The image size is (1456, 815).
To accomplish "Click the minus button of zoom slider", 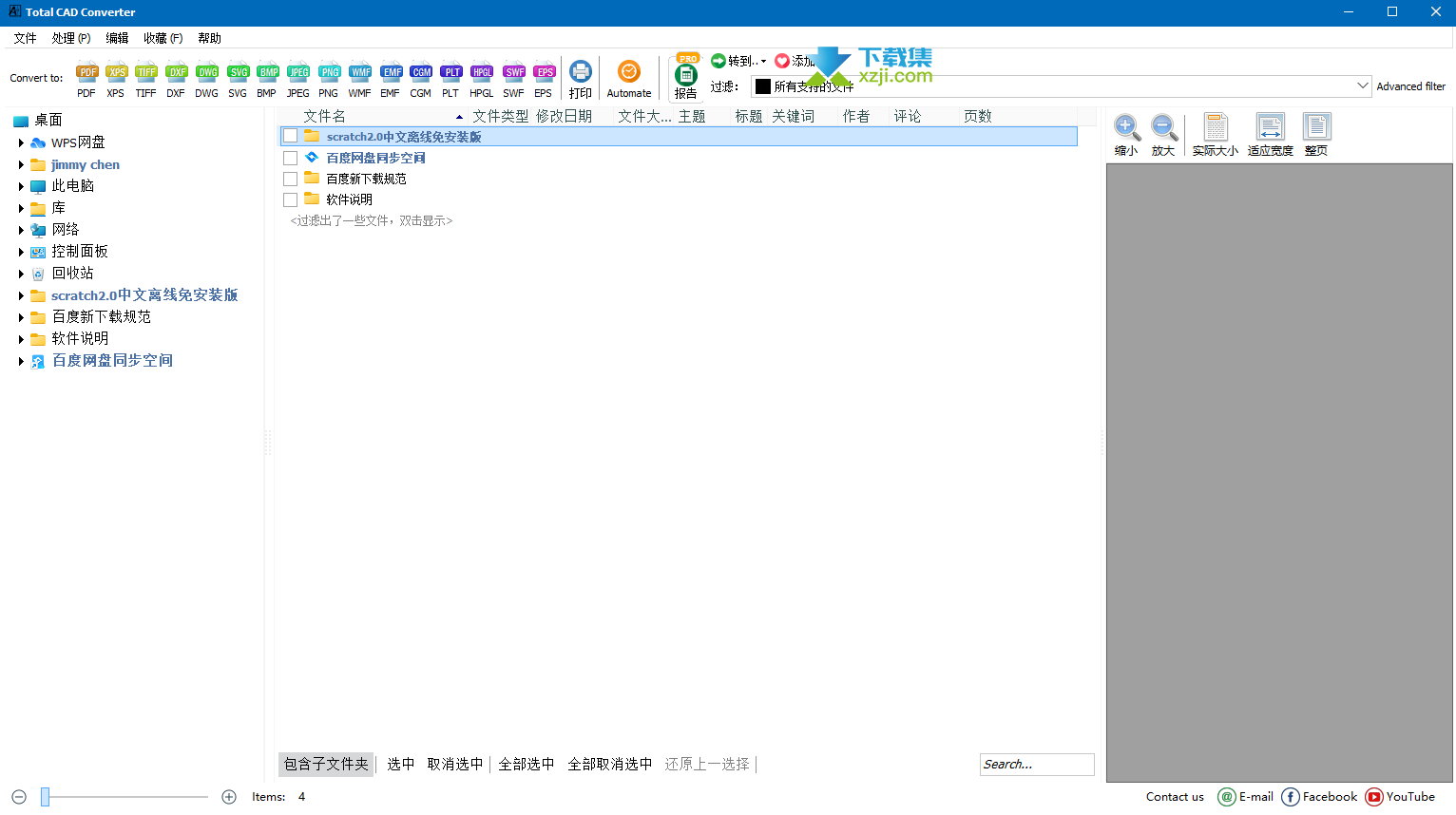I will tap(19, 797).
